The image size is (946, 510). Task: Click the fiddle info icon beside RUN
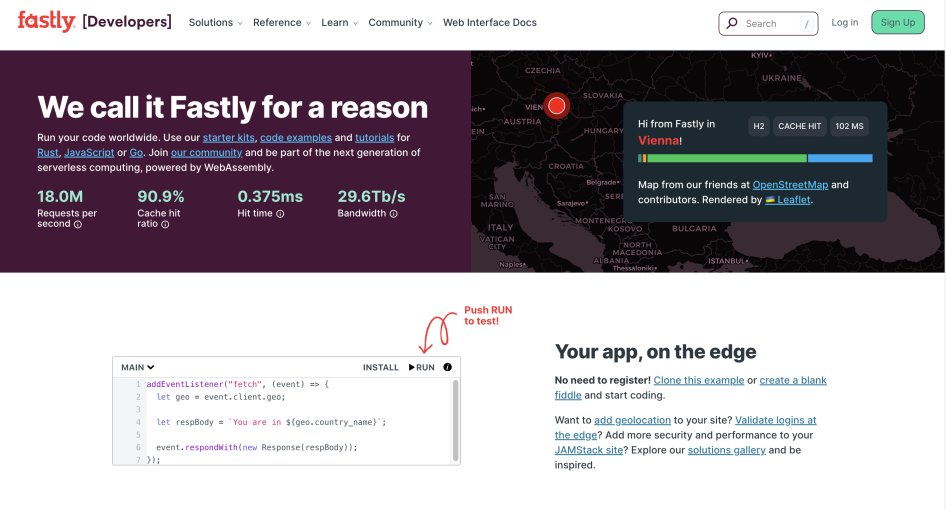(448, 367)
